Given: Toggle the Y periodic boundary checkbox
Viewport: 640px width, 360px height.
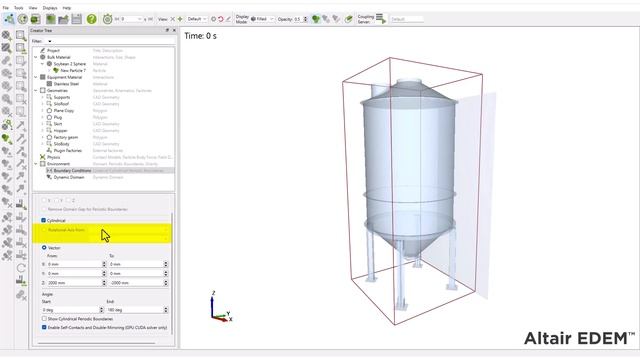Looking at the screenshot, I should 57,200.
